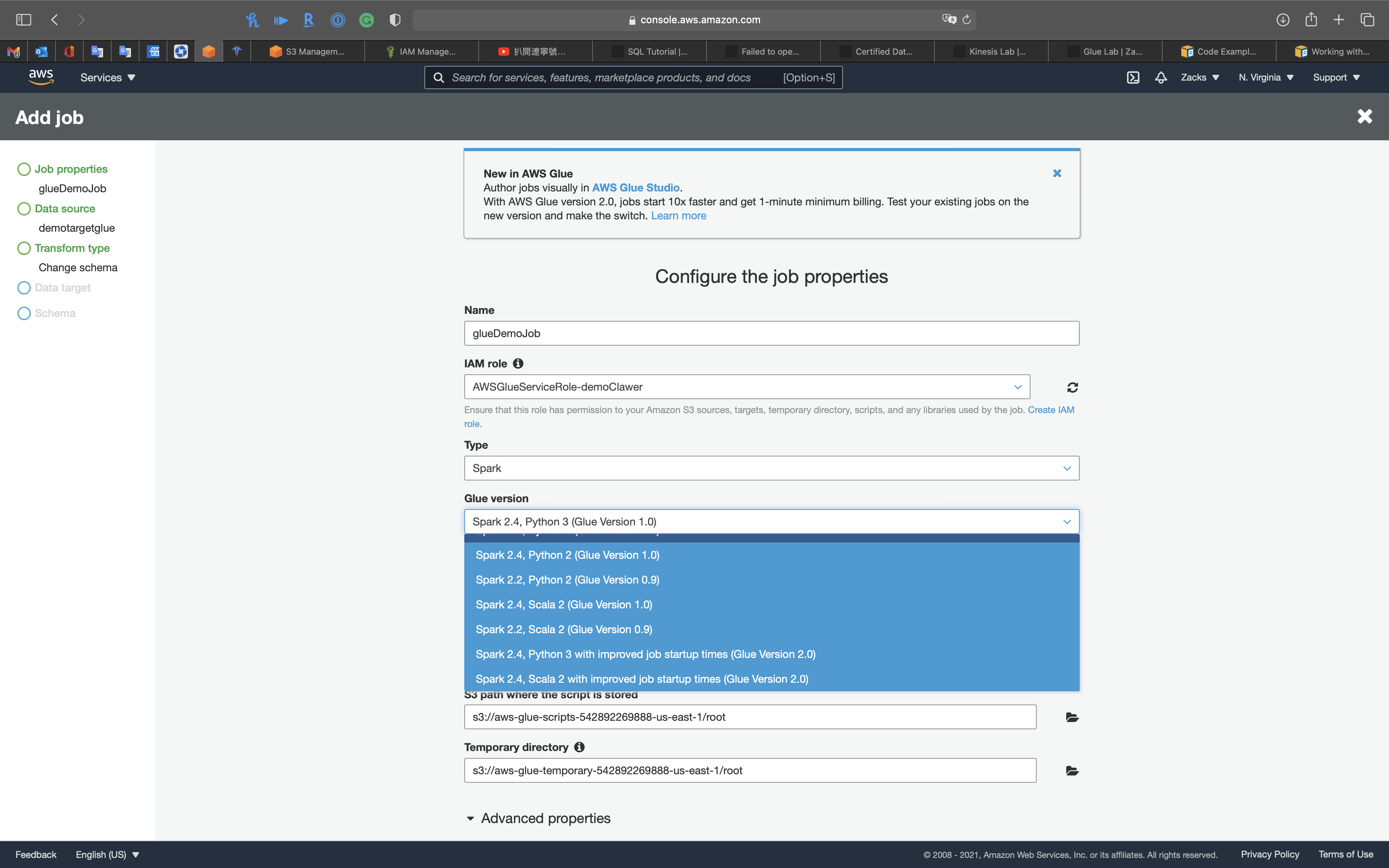
Task: Click the AWS logo home icon
Action: (41, 77)
